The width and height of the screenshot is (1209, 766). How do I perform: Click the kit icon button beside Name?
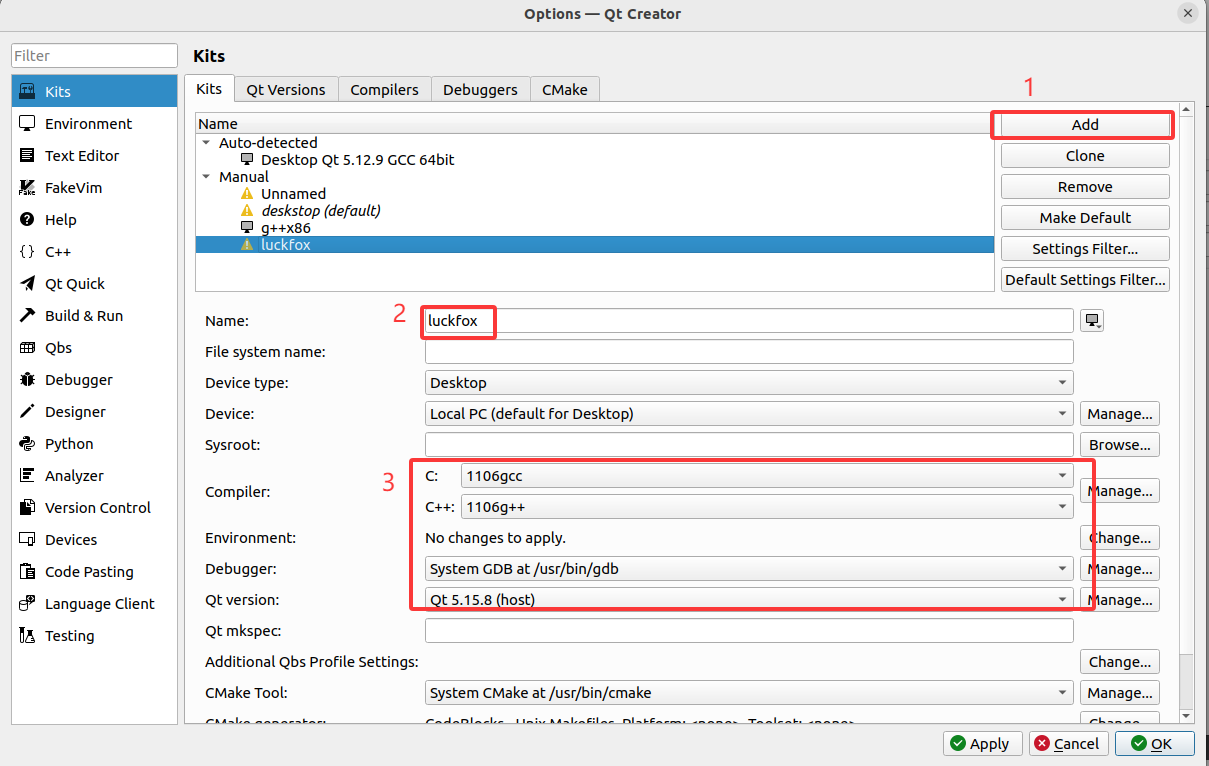[1092, 321]
